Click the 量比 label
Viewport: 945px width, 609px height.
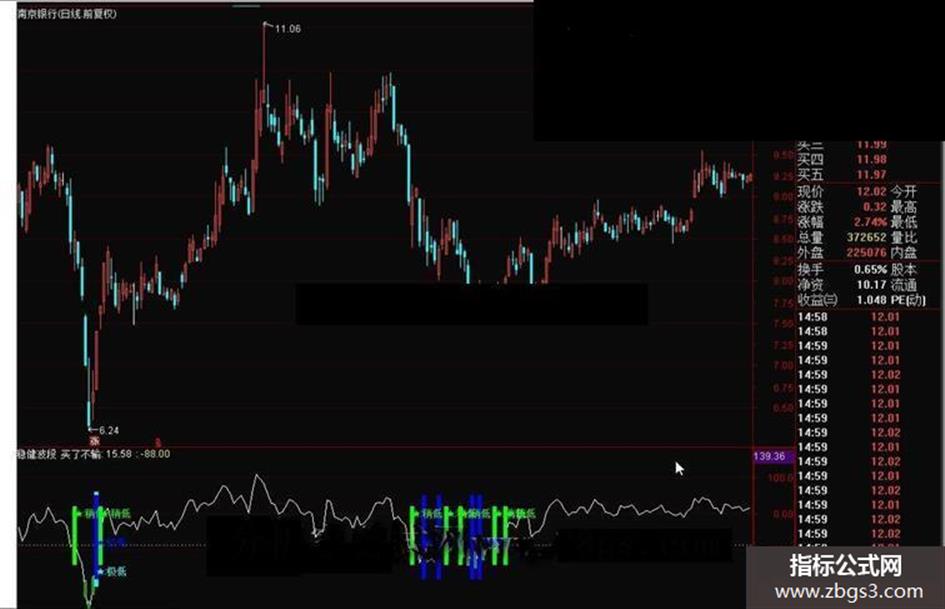click(x=903, y=237)
